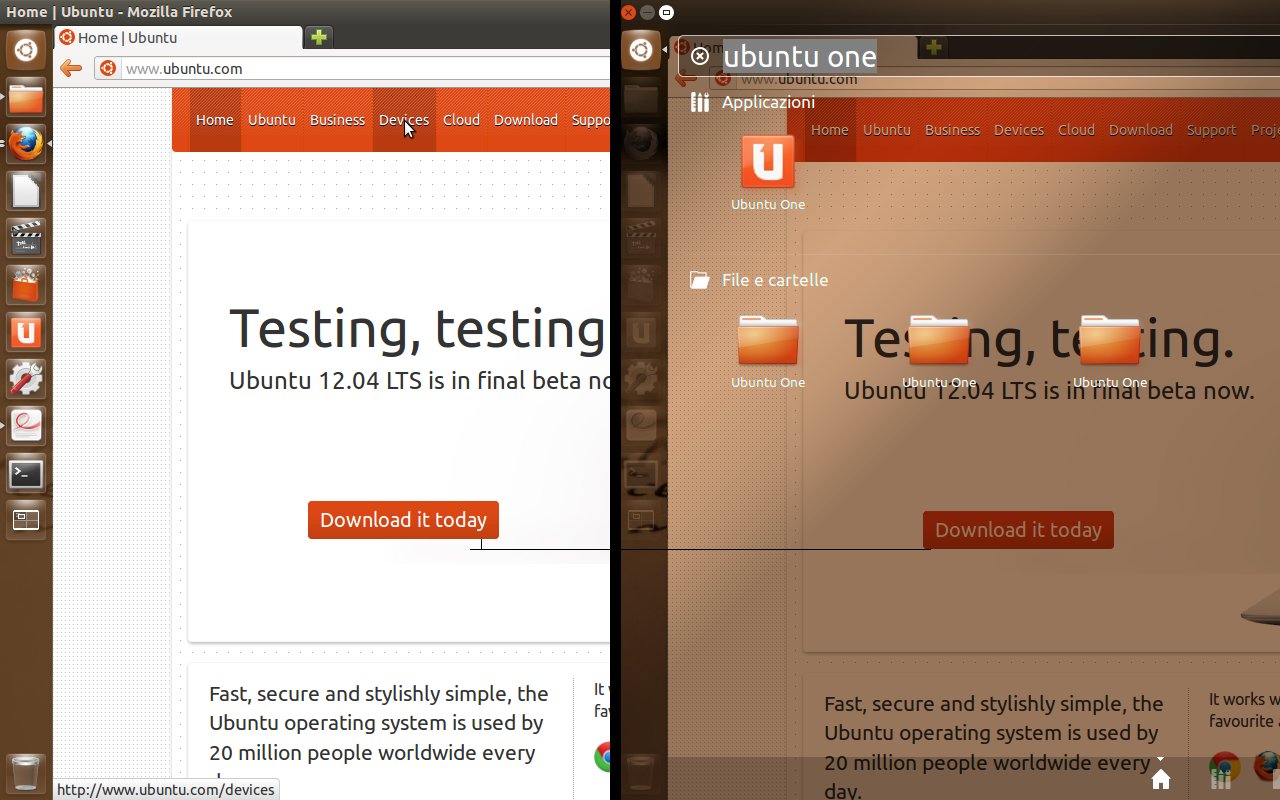
Task: Click the 'Testing, testing' headline in left Firefox
Action: click(419, 328)
